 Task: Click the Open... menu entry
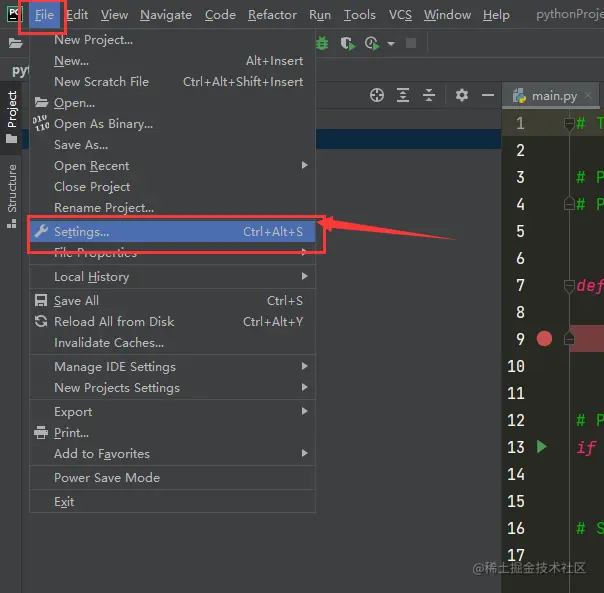click(x=173, y=103)
